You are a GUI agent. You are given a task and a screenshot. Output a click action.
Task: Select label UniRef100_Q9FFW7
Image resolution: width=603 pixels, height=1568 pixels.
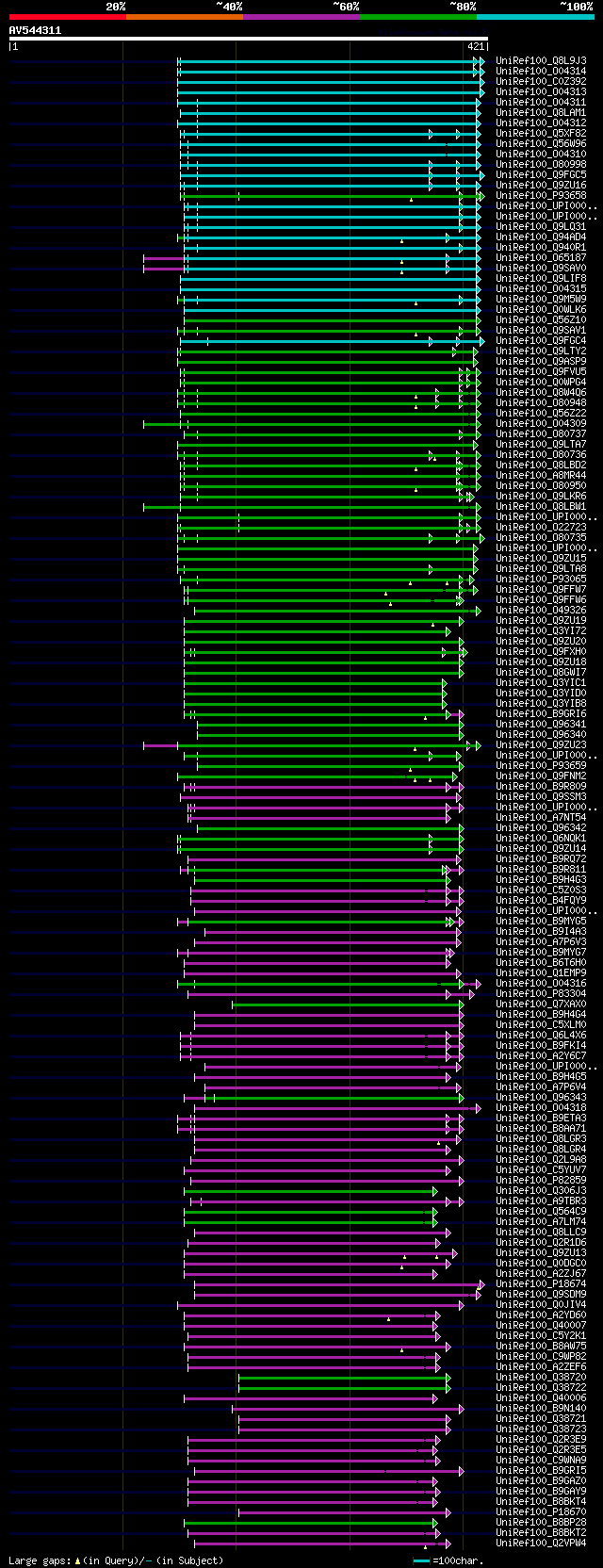click(541, 589)
